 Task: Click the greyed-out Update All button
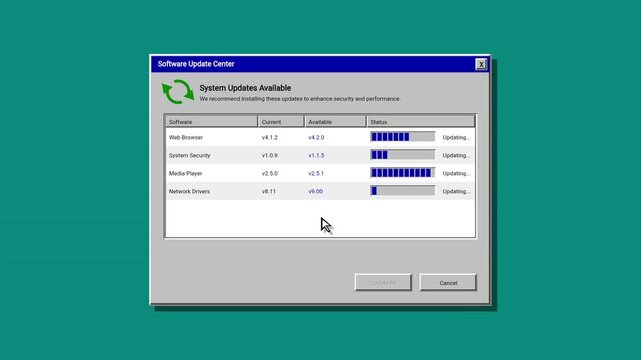click(x=383, y=283)
